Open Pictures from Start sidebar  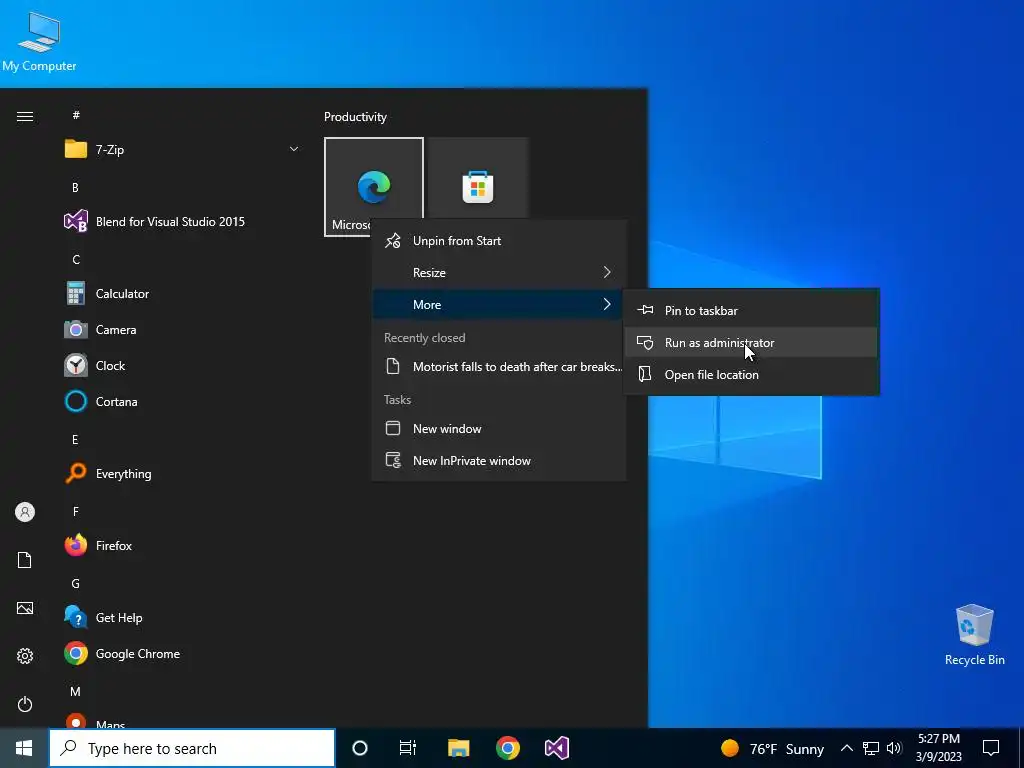(x=25, y=608)
